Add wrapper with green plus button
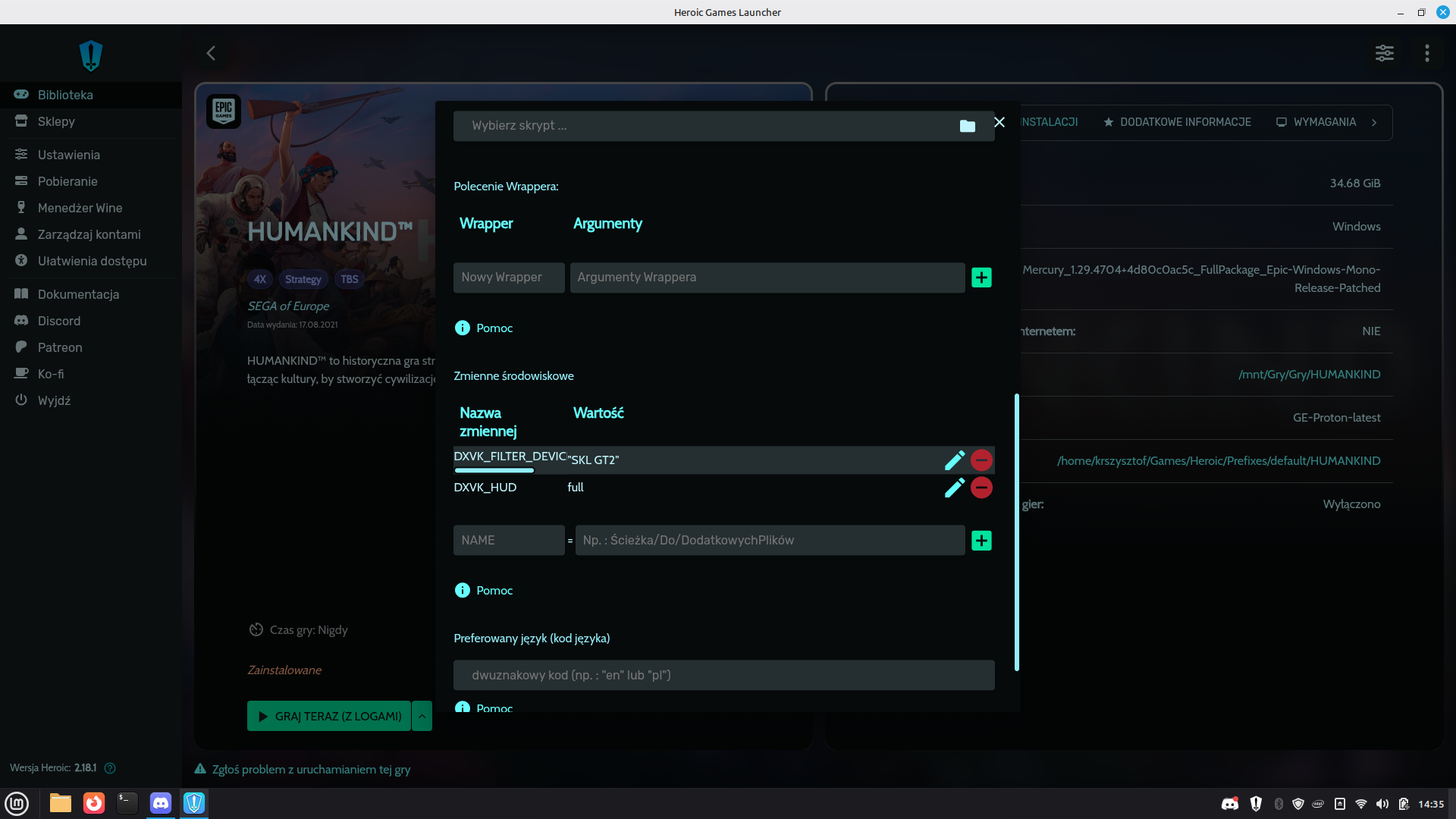Screen dimensions: 1456x819 pyautogui.click(x=981, y=278)
